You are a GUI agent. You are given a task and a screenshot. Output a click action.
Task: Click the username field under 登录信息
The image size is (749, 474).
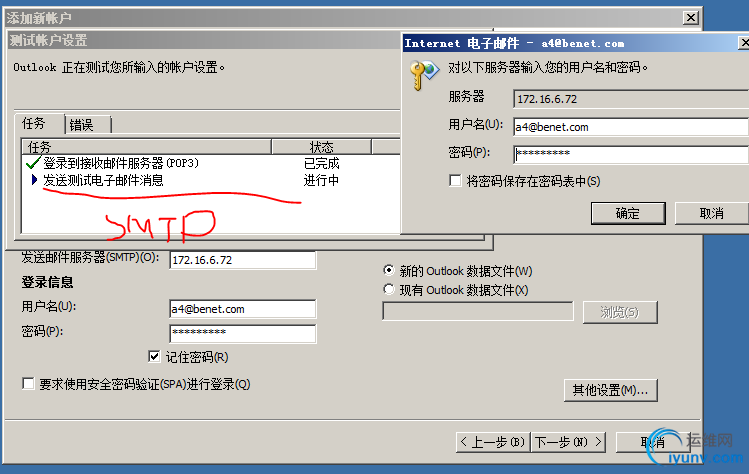(243, 309)
